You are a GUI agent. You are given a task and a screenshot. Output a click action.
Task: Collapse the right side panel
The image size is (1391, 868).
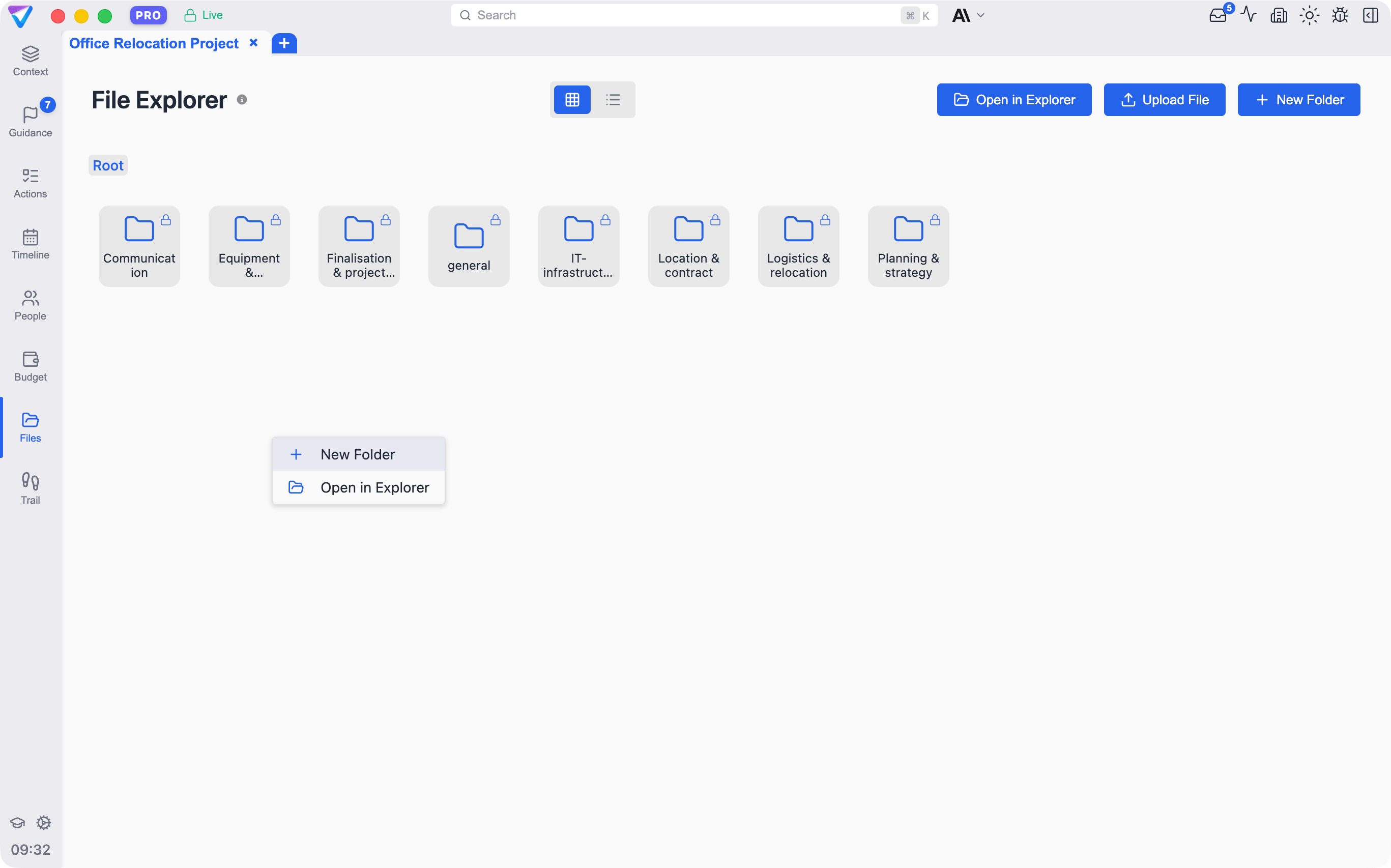[1371, 15]
